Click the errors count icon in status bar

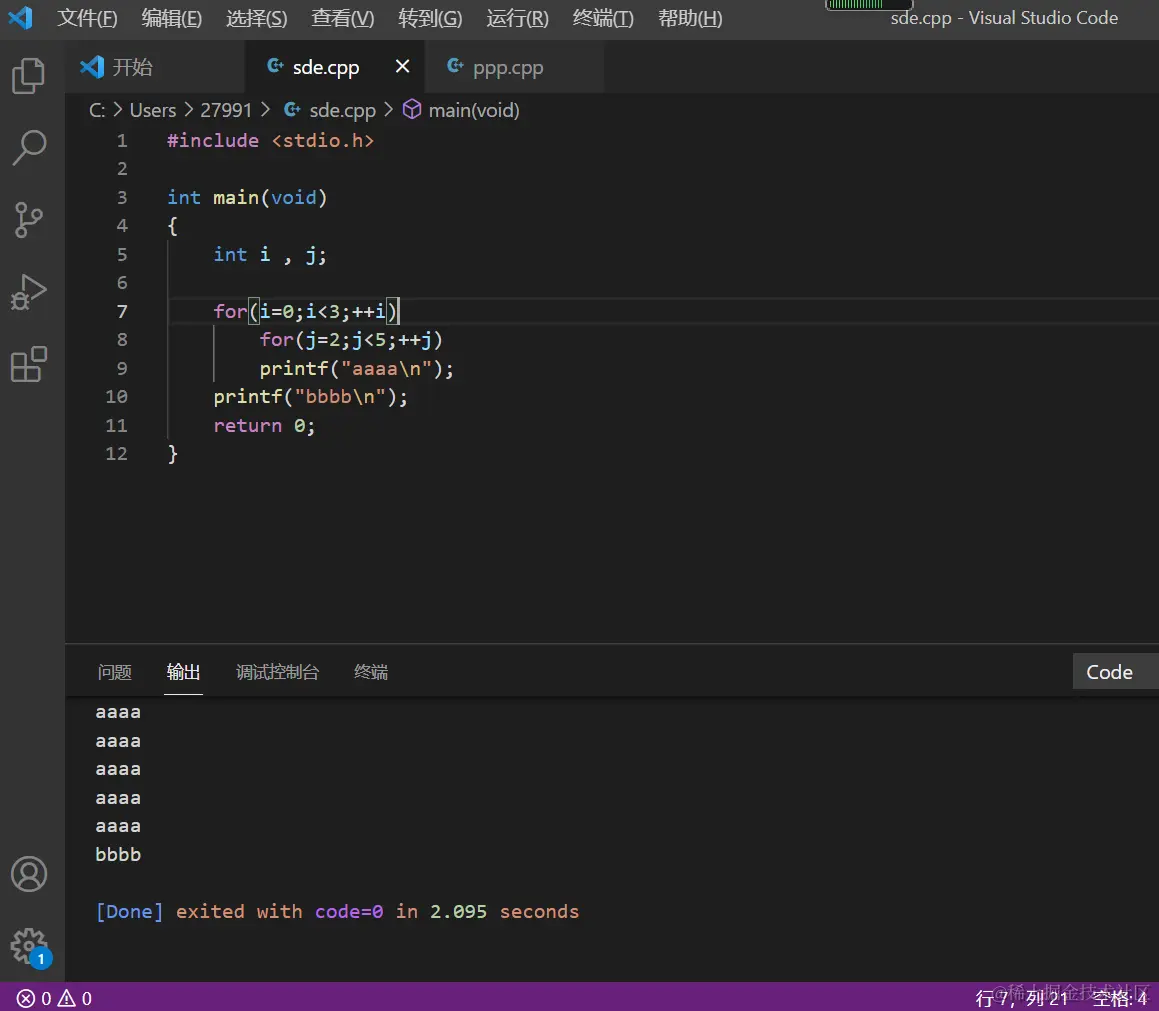point(25,998)
